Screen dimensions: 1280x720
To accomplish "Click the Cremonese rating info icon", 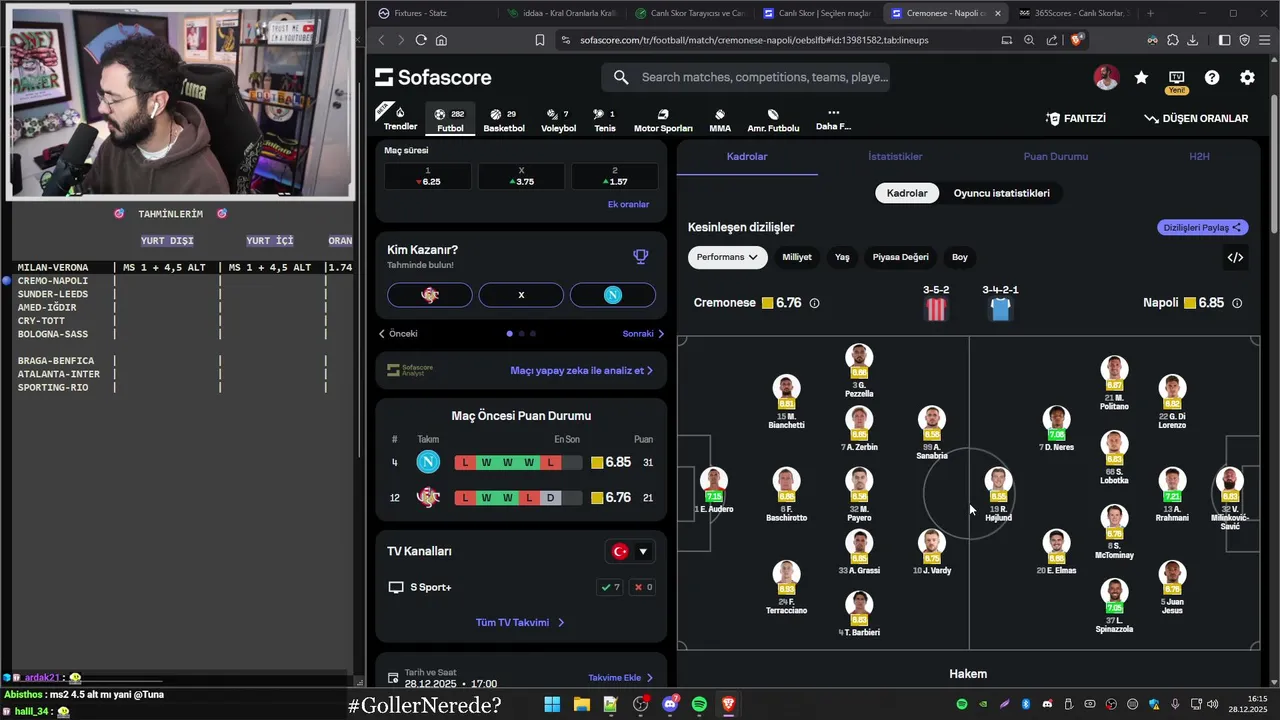I will click(x=814, y=303).
